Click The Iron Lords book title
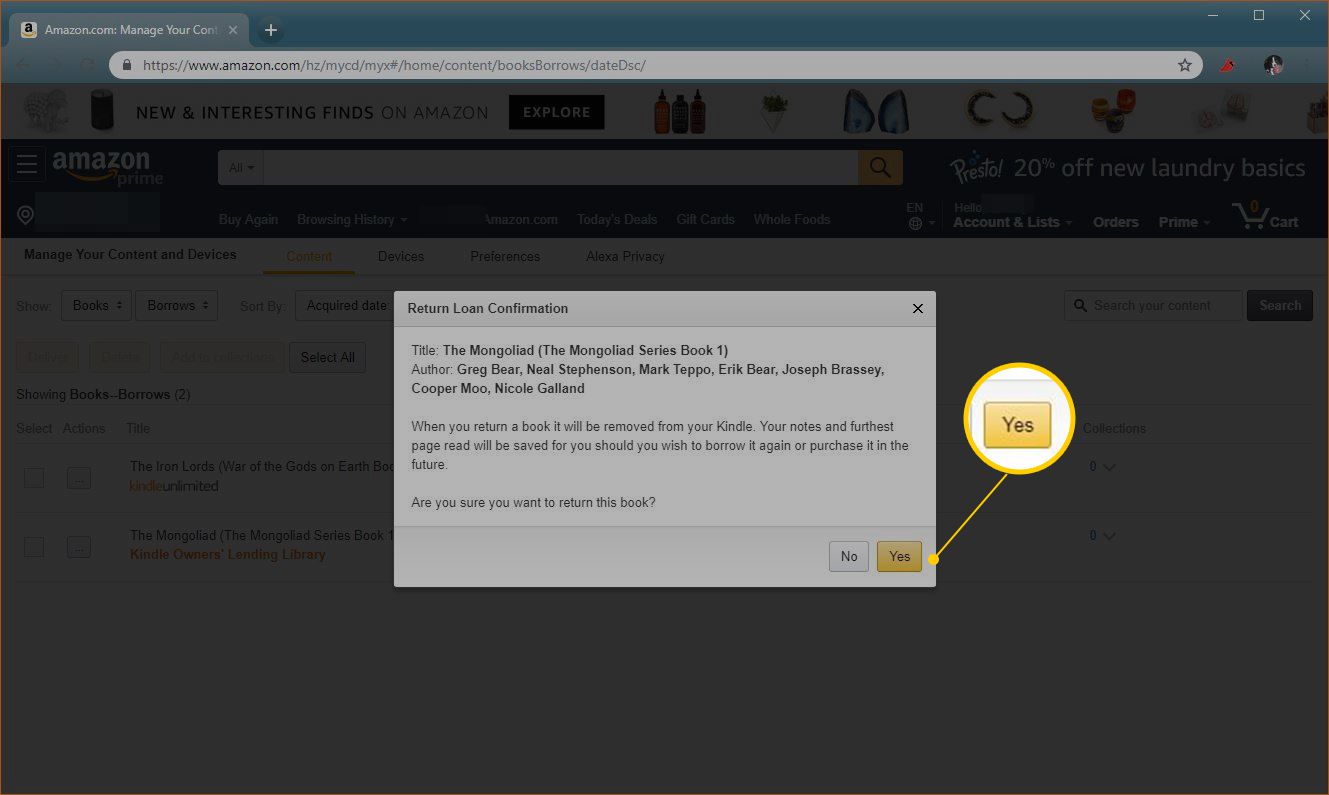The image size is (1329, 795). click(262, 467)
